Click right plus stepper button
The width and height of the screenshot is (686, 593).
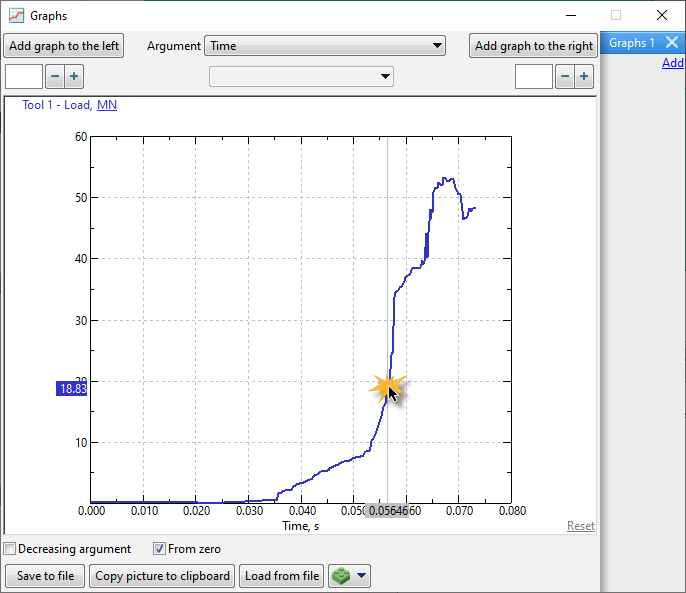pos(584,77)
